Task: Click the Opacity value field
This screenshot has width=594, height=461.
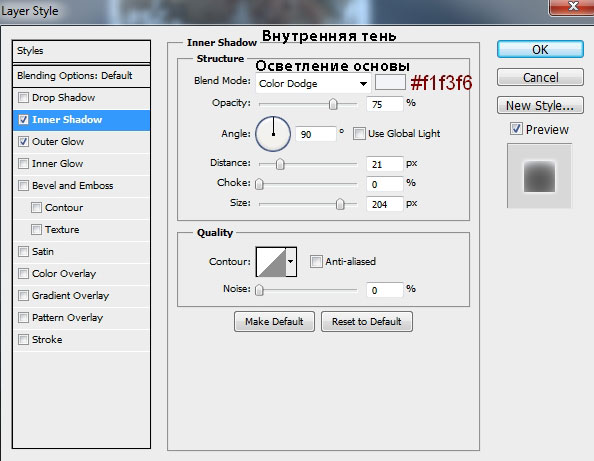Action: pos(385,104)
